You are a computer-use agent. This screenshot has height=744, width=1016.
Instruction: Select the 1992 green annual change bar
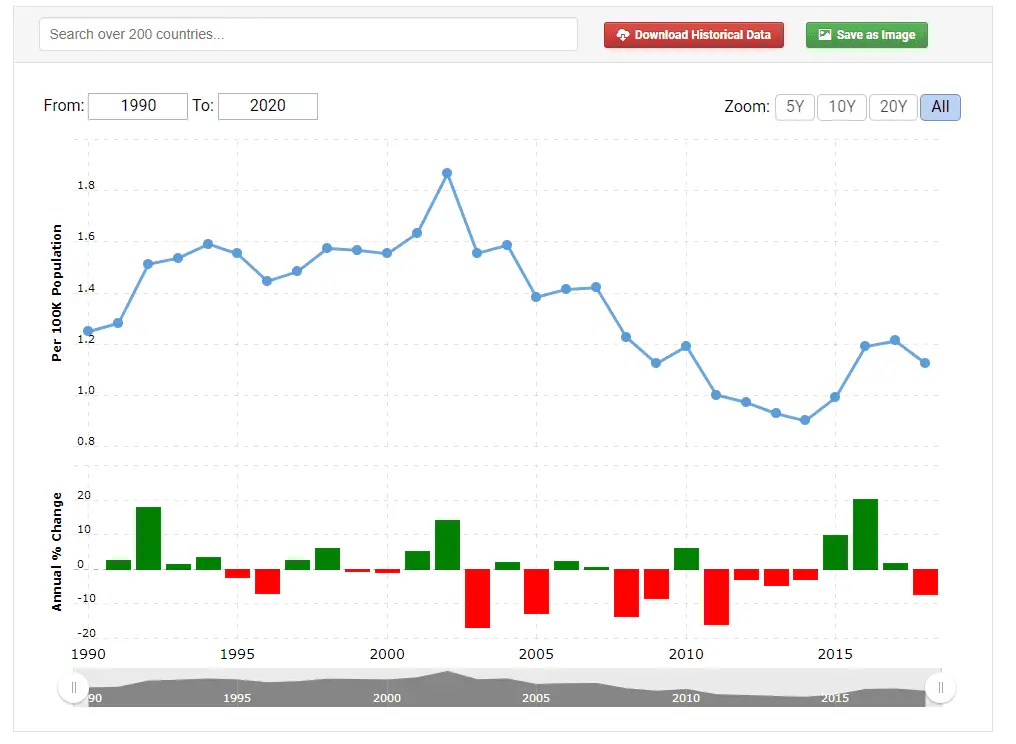point(148,538)
